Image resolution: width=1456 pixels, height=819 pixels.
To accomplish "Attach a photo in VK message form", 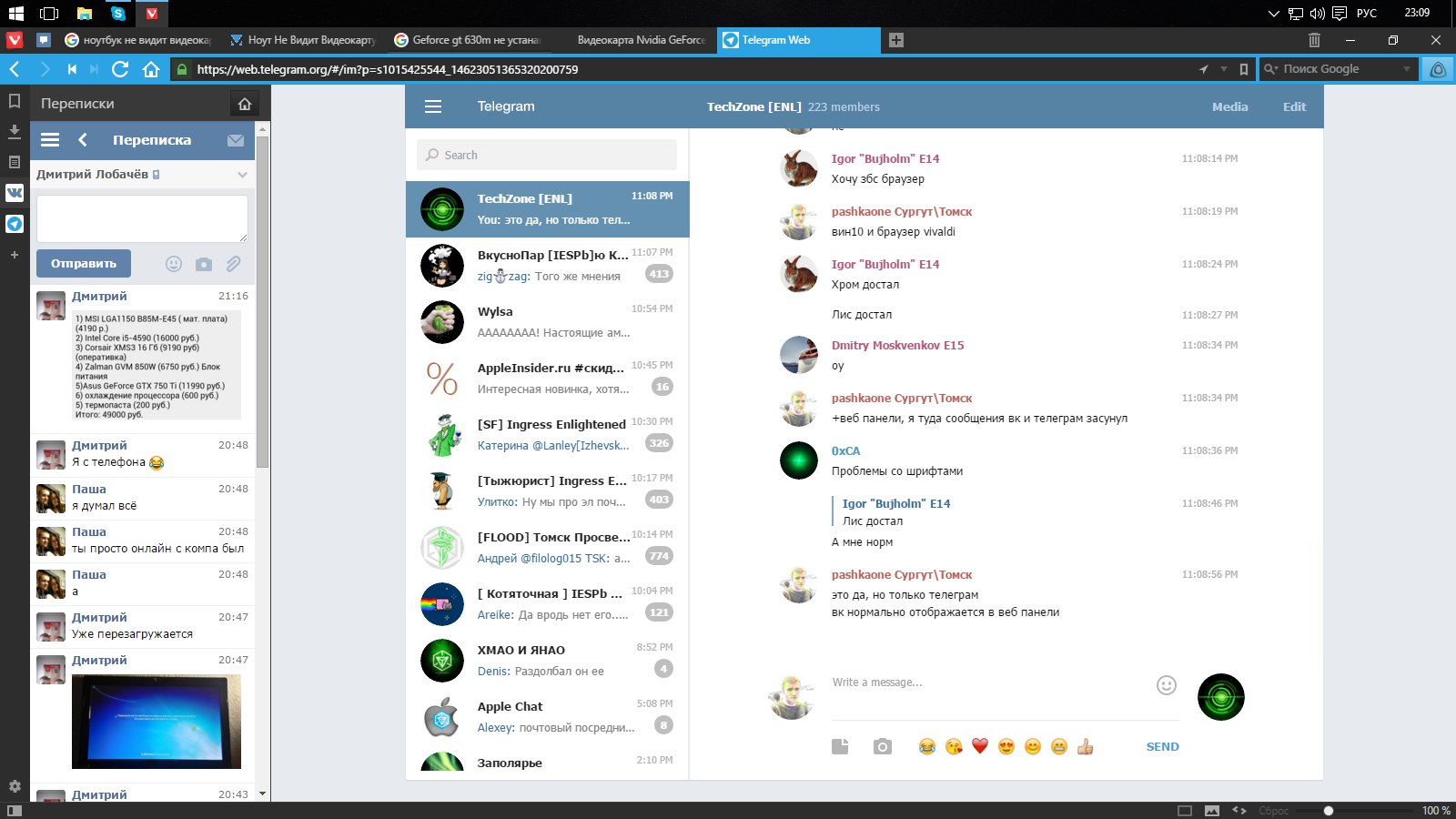I will tap(204, 264).
